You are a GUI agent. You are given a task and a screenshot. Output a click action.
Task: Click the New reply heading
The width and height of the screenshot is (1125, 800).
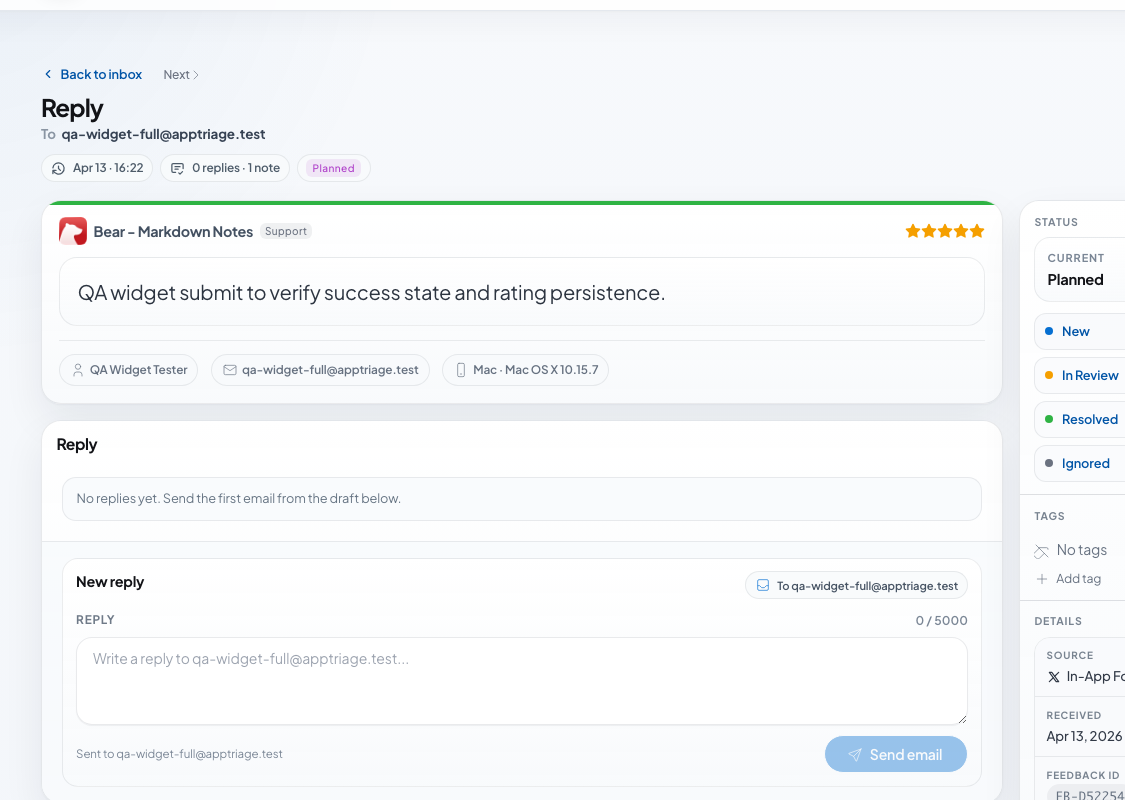110,582
